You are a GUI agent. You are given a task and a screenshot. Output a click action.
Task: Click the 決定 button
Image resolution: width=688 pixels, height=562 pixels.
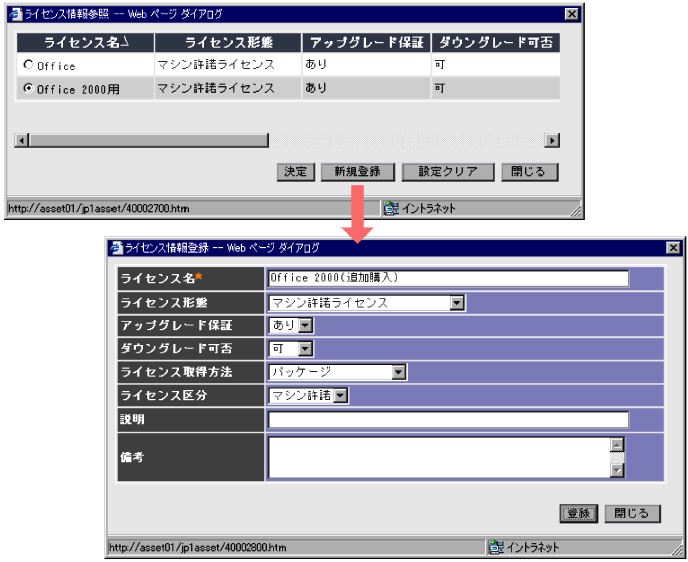coord(296,172)
